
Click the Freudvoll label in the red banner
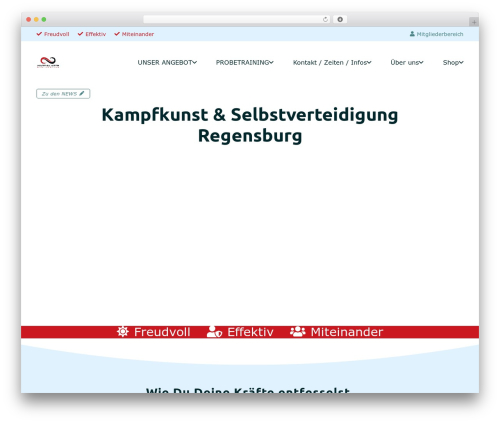(162, 332)
